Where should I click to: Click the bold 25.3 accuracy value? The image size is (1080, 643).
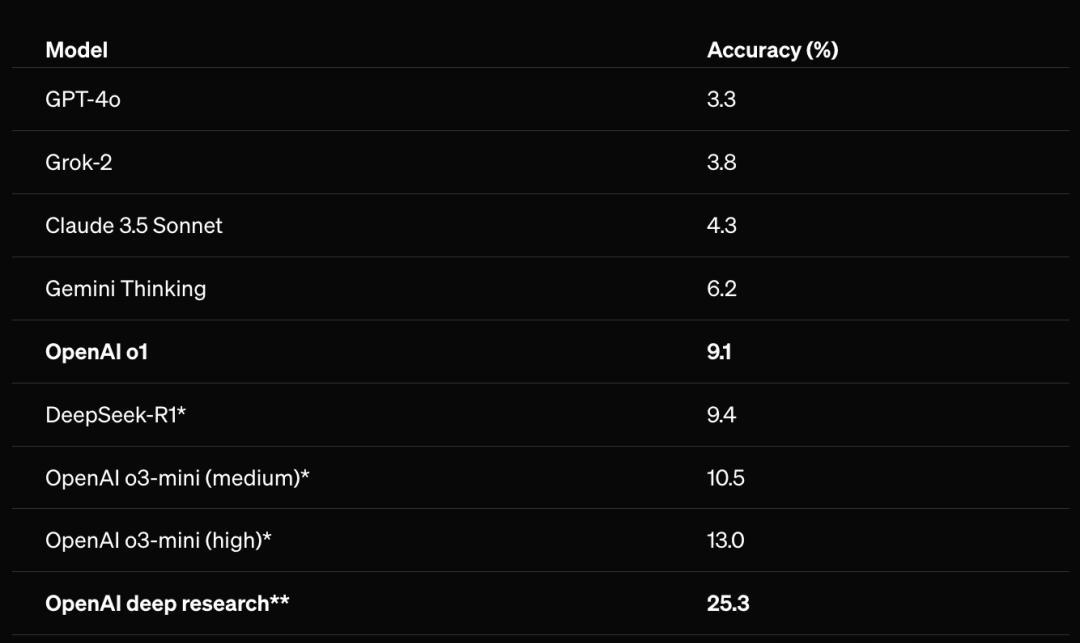point(728,604)
